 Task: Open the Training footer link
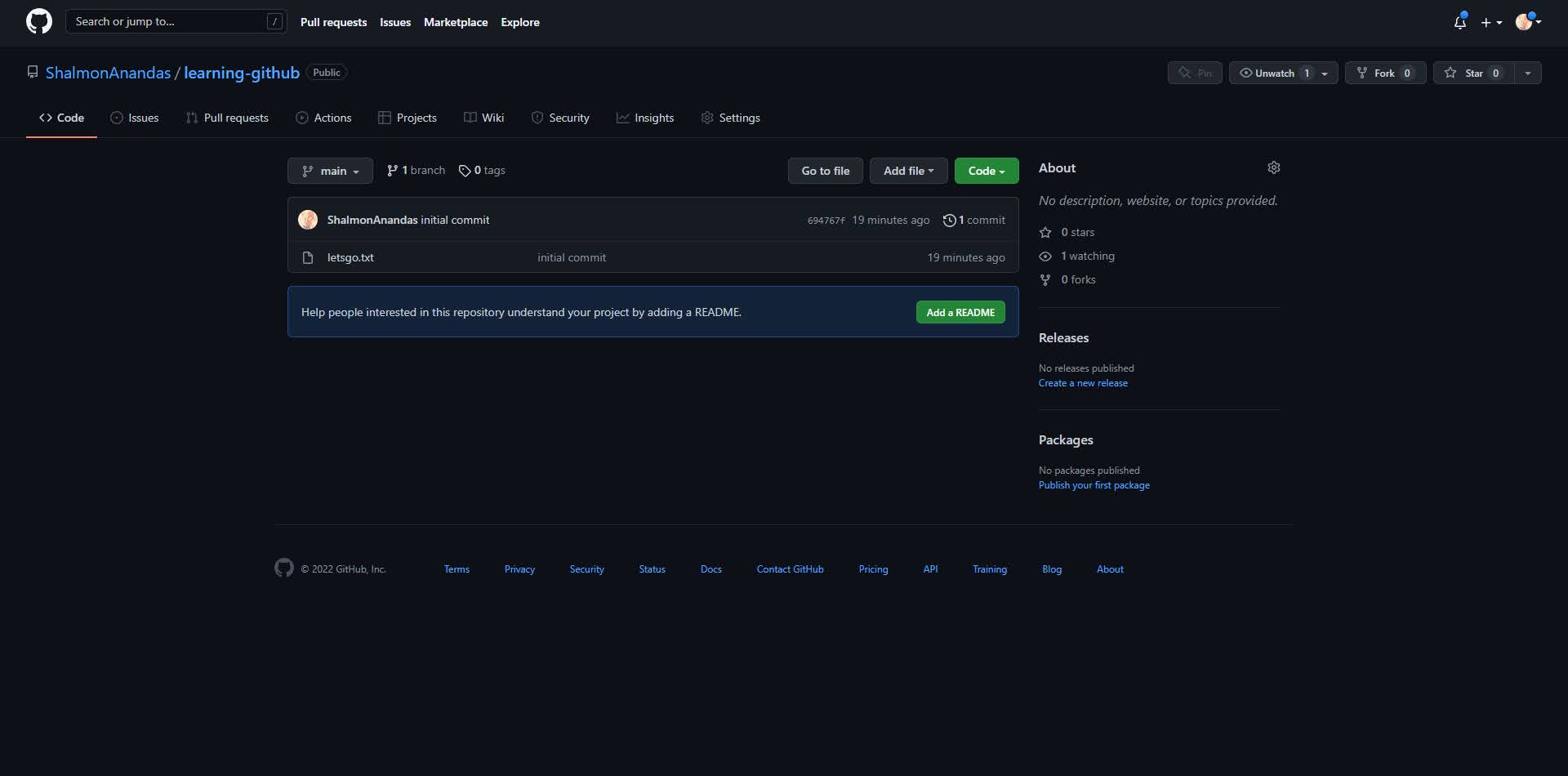coord(989,569)
